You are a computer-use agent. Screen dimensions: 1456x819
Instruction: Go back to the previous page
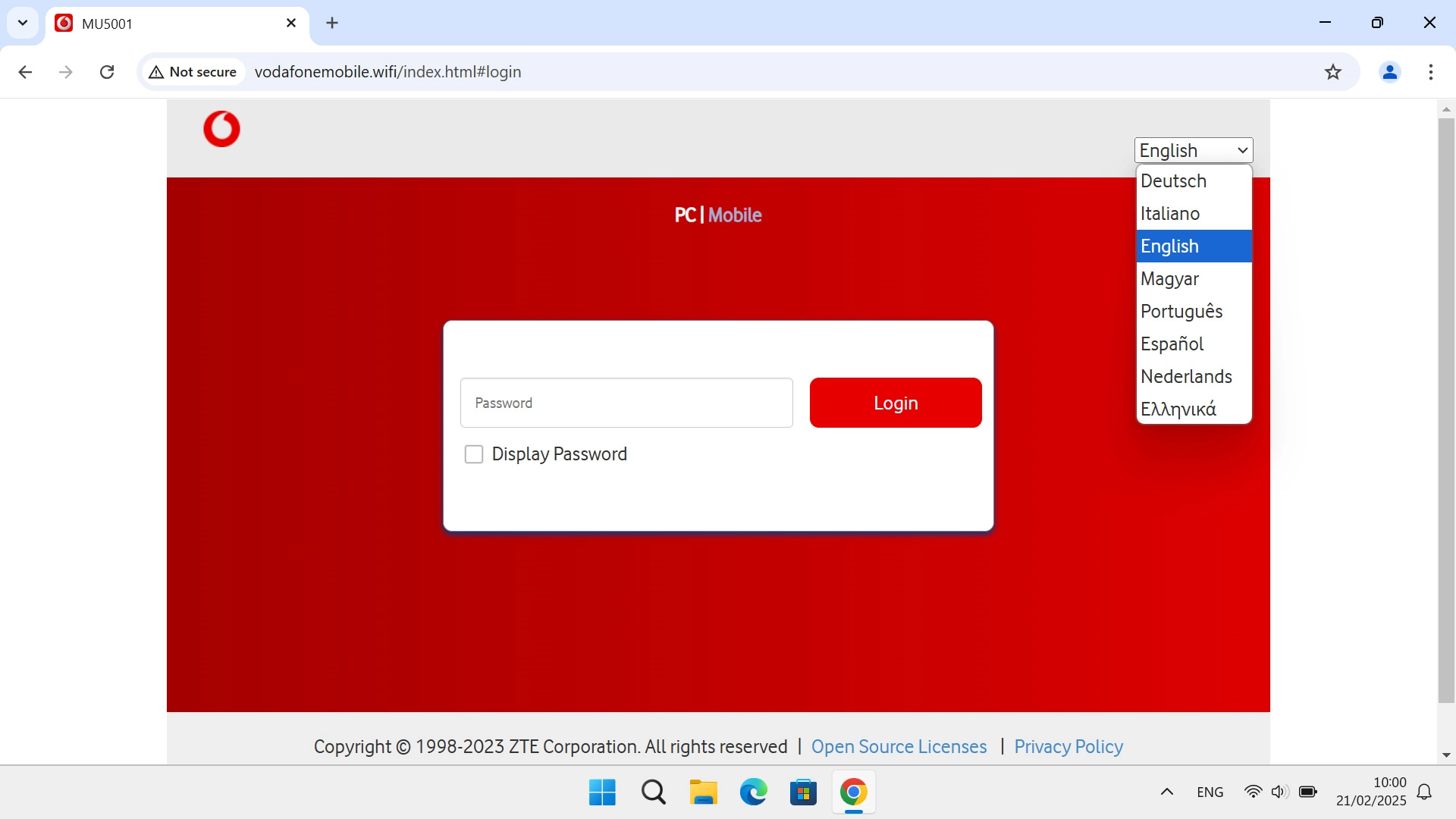(25, 72)
